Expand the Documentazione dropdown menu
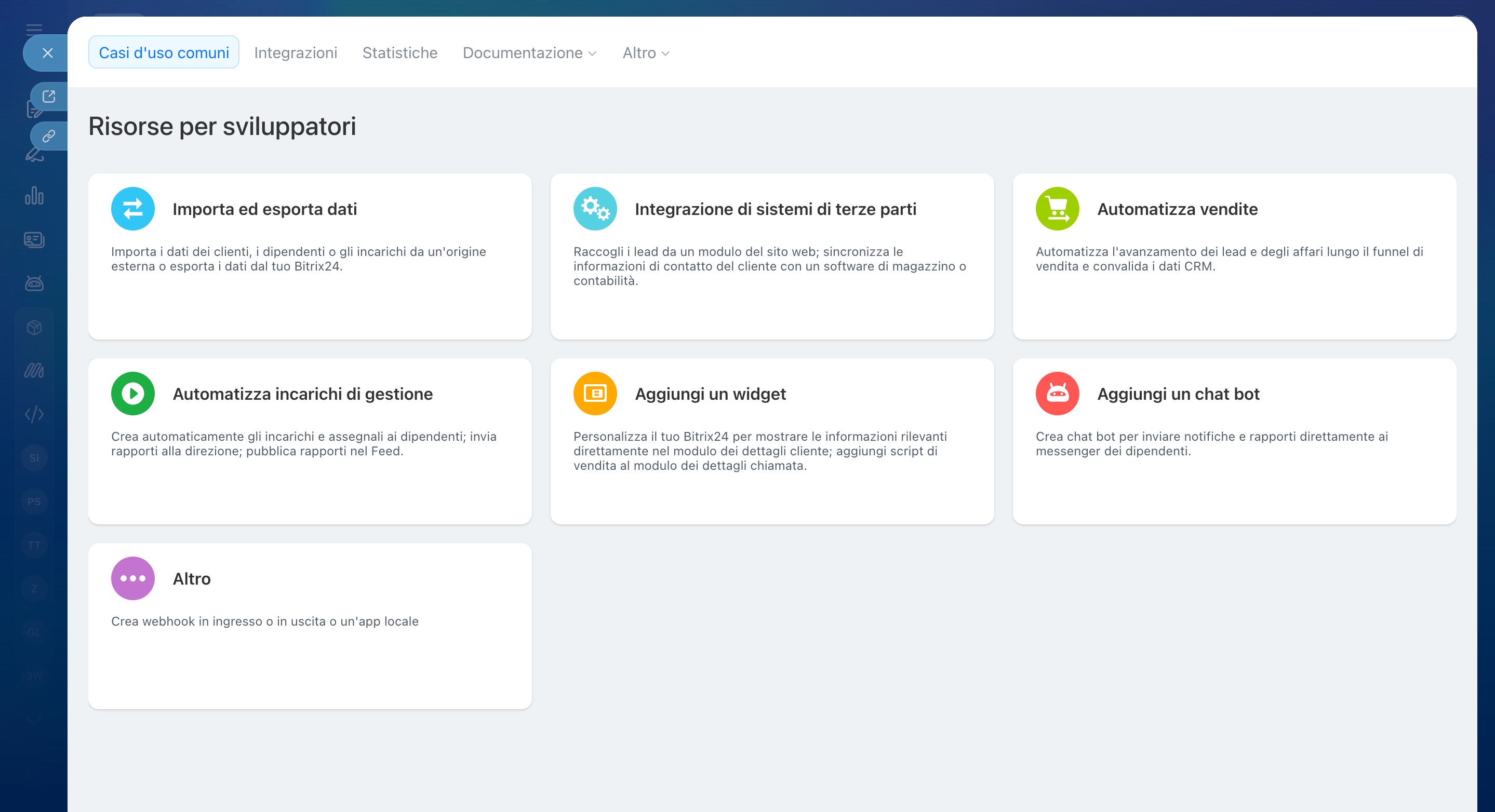Viewport: 1495px width, 812px height. coord(529,53)
